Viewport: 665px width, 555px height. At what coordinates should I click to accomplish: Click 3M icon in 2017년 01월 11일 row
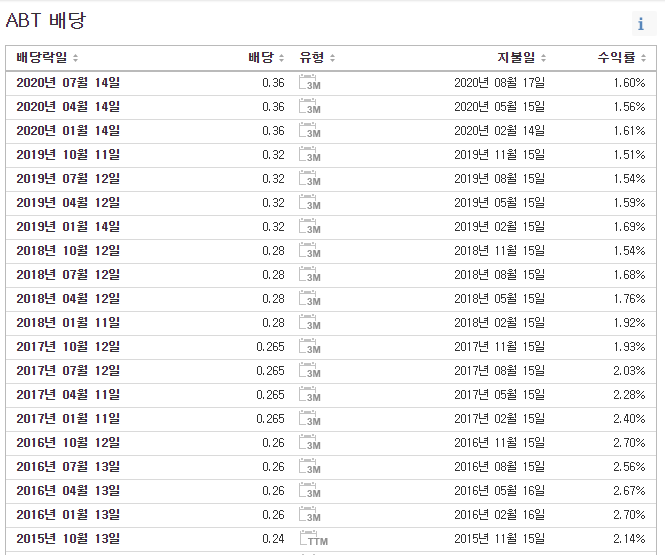[310, 418]
